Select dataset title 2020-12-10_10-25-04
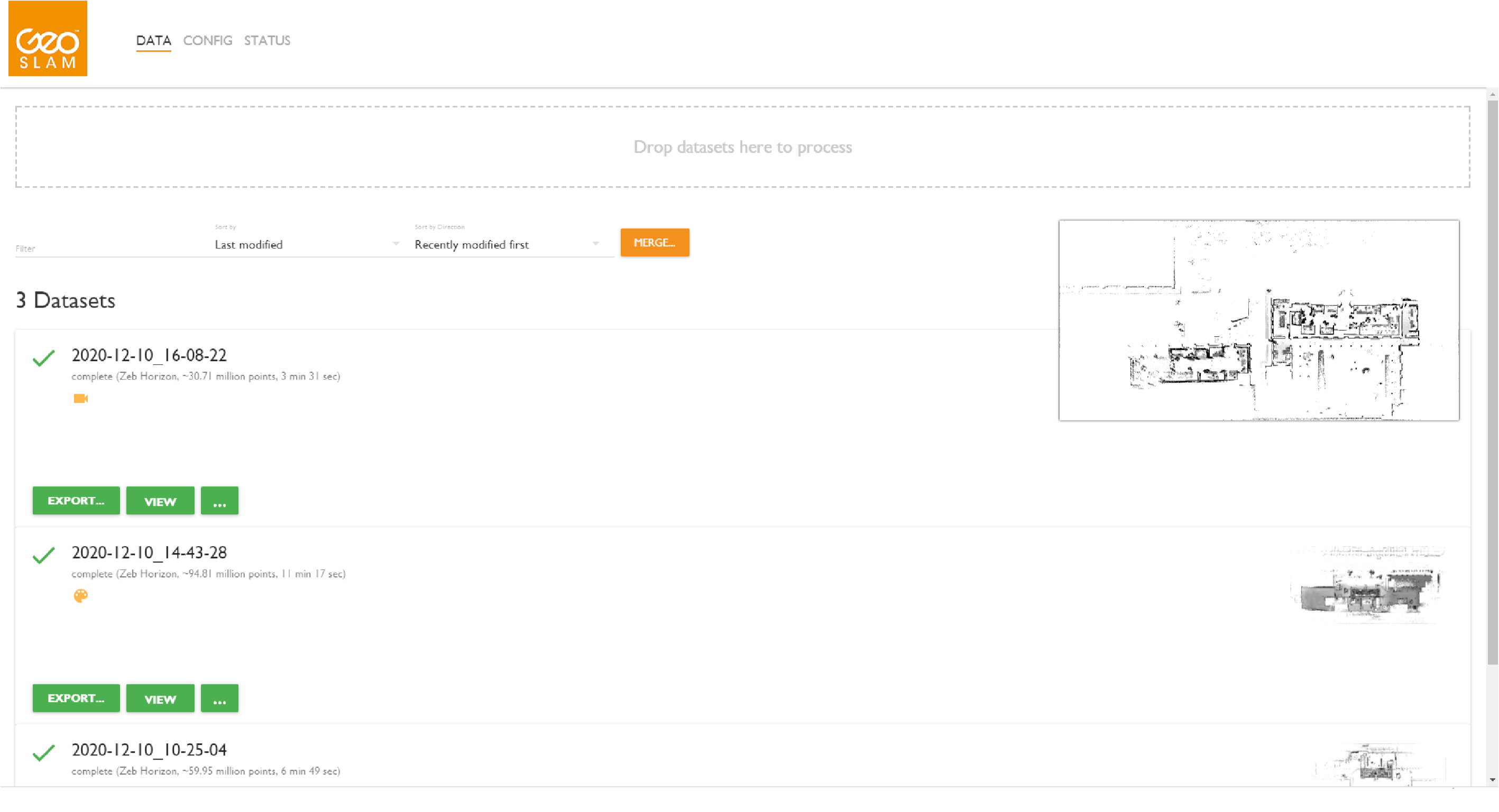This screenshot has height=812, width=1499. tap(149, 750)
